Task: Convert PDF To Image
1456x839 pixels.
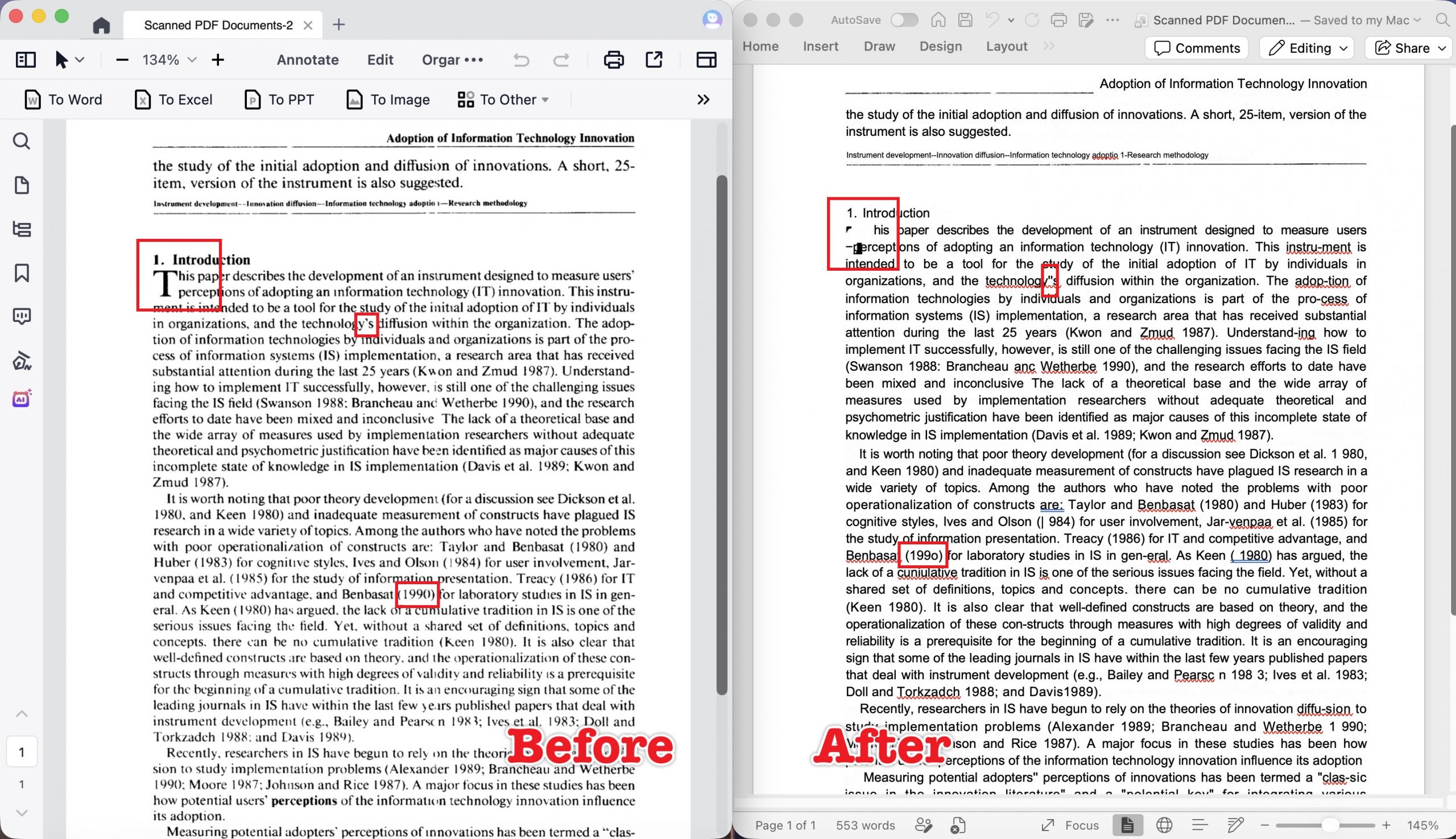Action: [388, 100]
